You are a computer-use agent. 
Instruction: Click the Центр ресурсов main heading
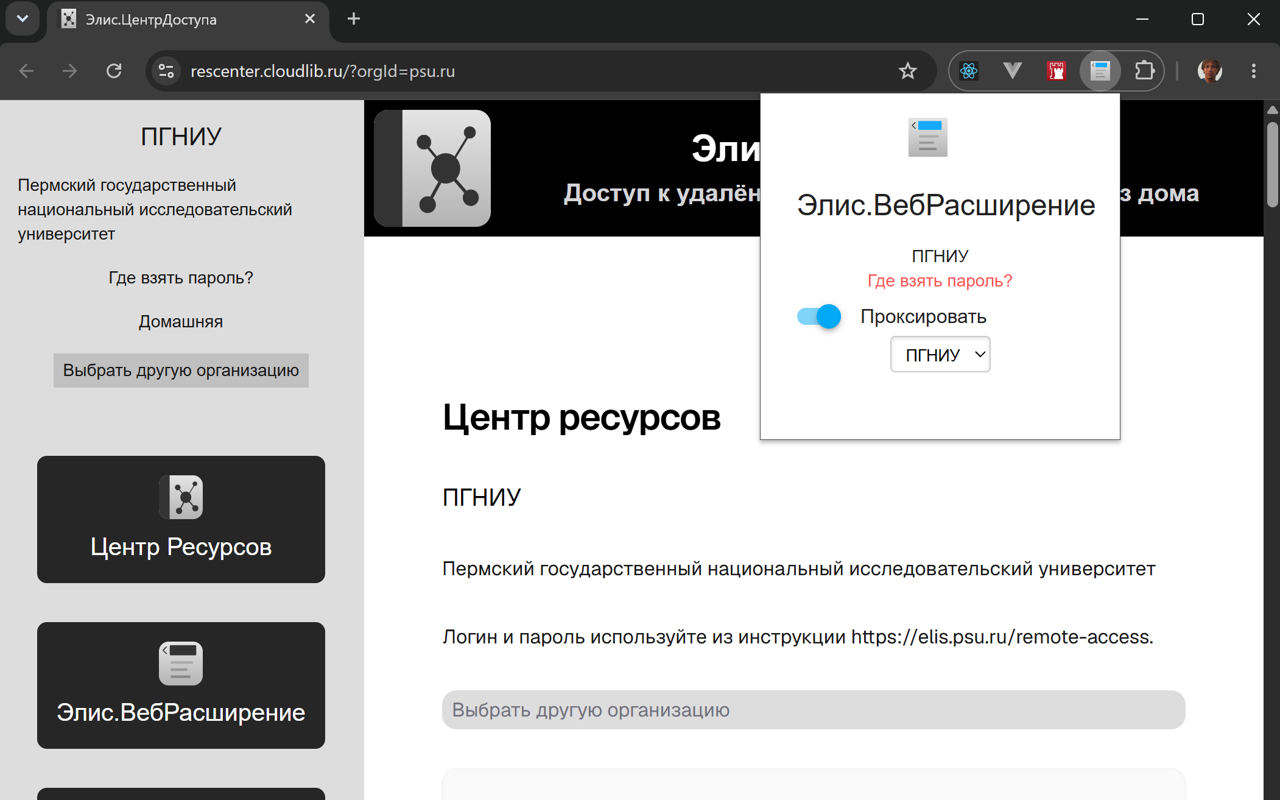point(581,417)
